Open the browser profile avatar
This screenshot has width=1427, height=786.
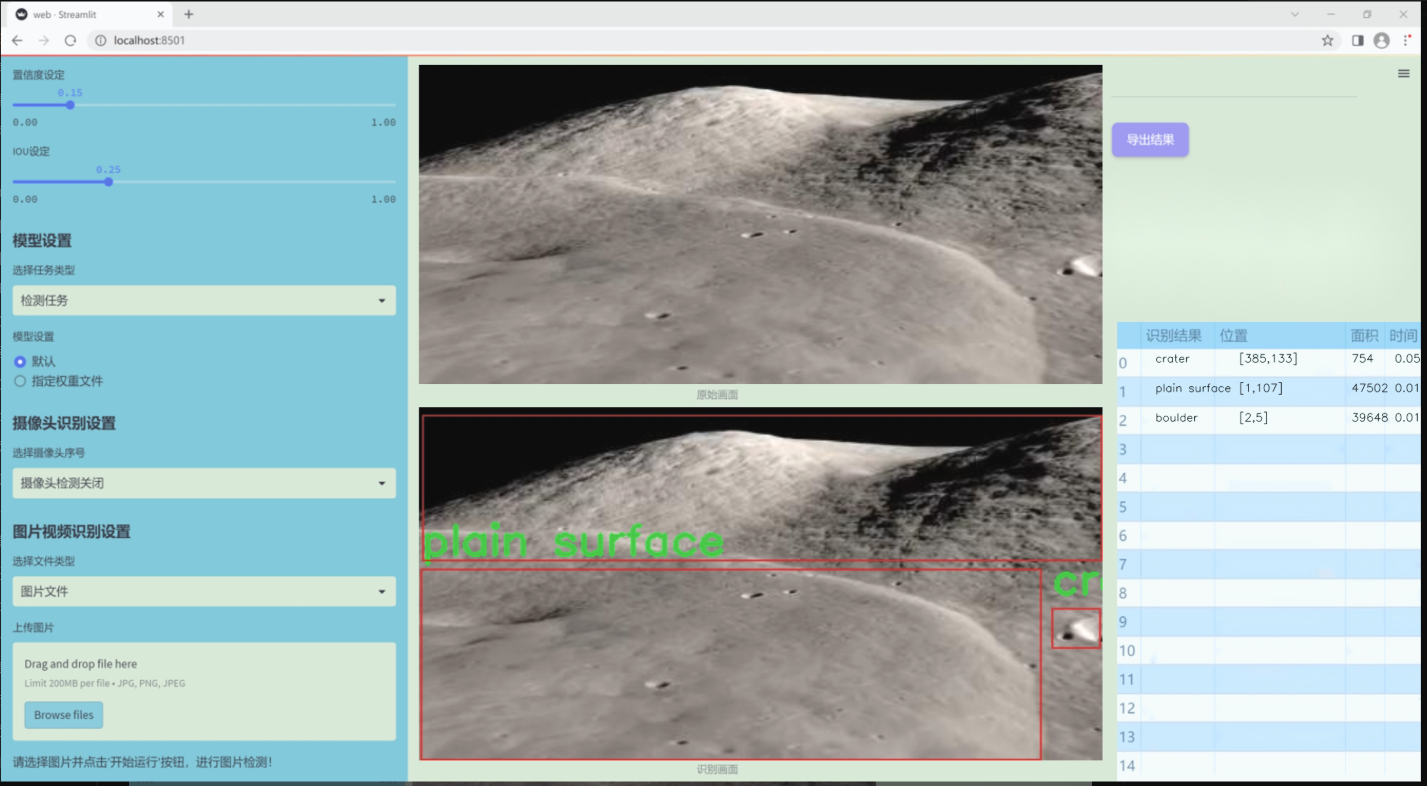pos(1382,40)
